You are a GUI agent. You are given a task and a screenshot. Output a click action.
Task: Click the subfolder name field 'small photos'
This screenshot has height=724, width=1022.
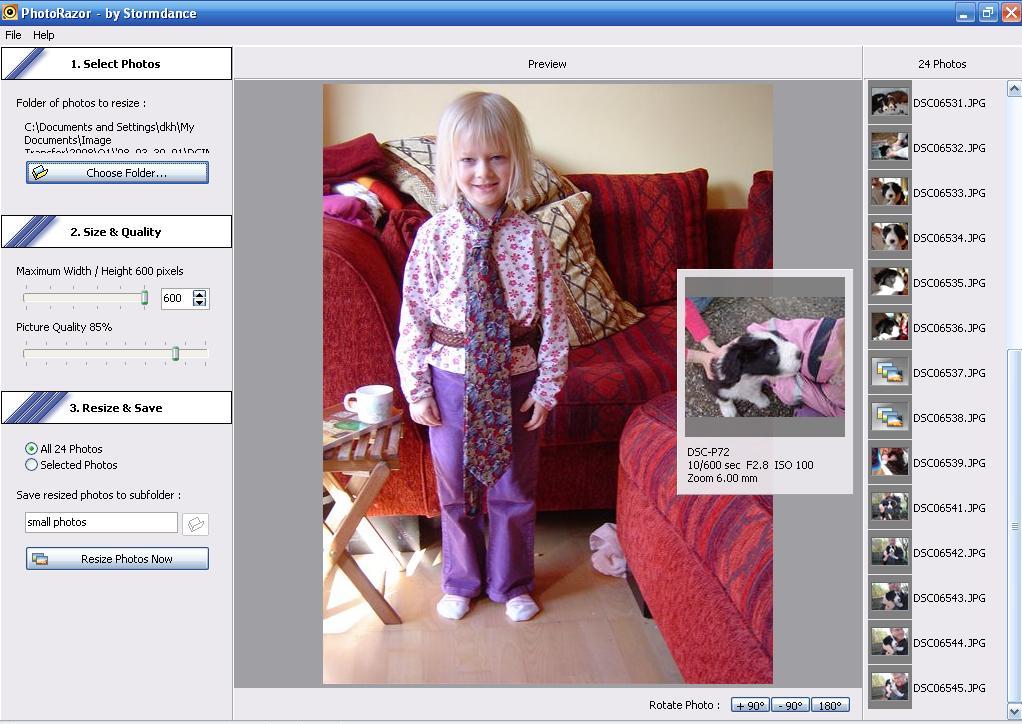click(101, 522)
